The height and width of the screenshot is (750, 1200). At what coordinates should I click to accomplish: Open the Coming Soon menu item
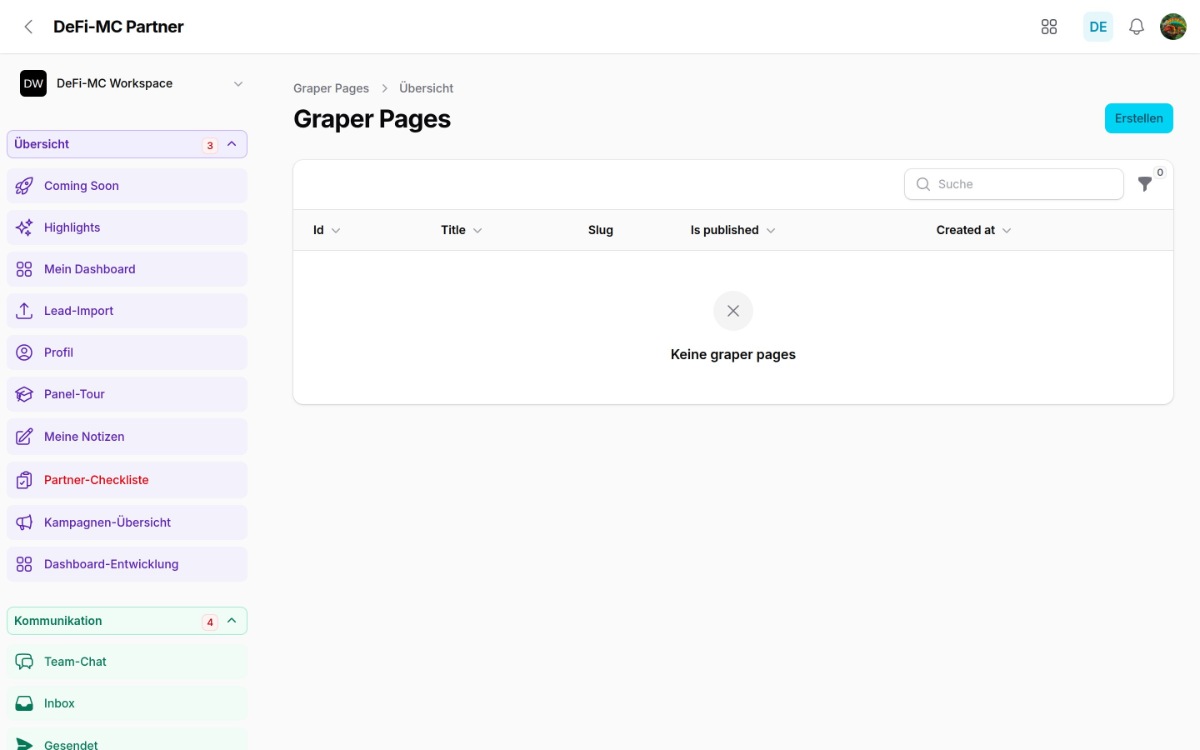click(127, 186)
